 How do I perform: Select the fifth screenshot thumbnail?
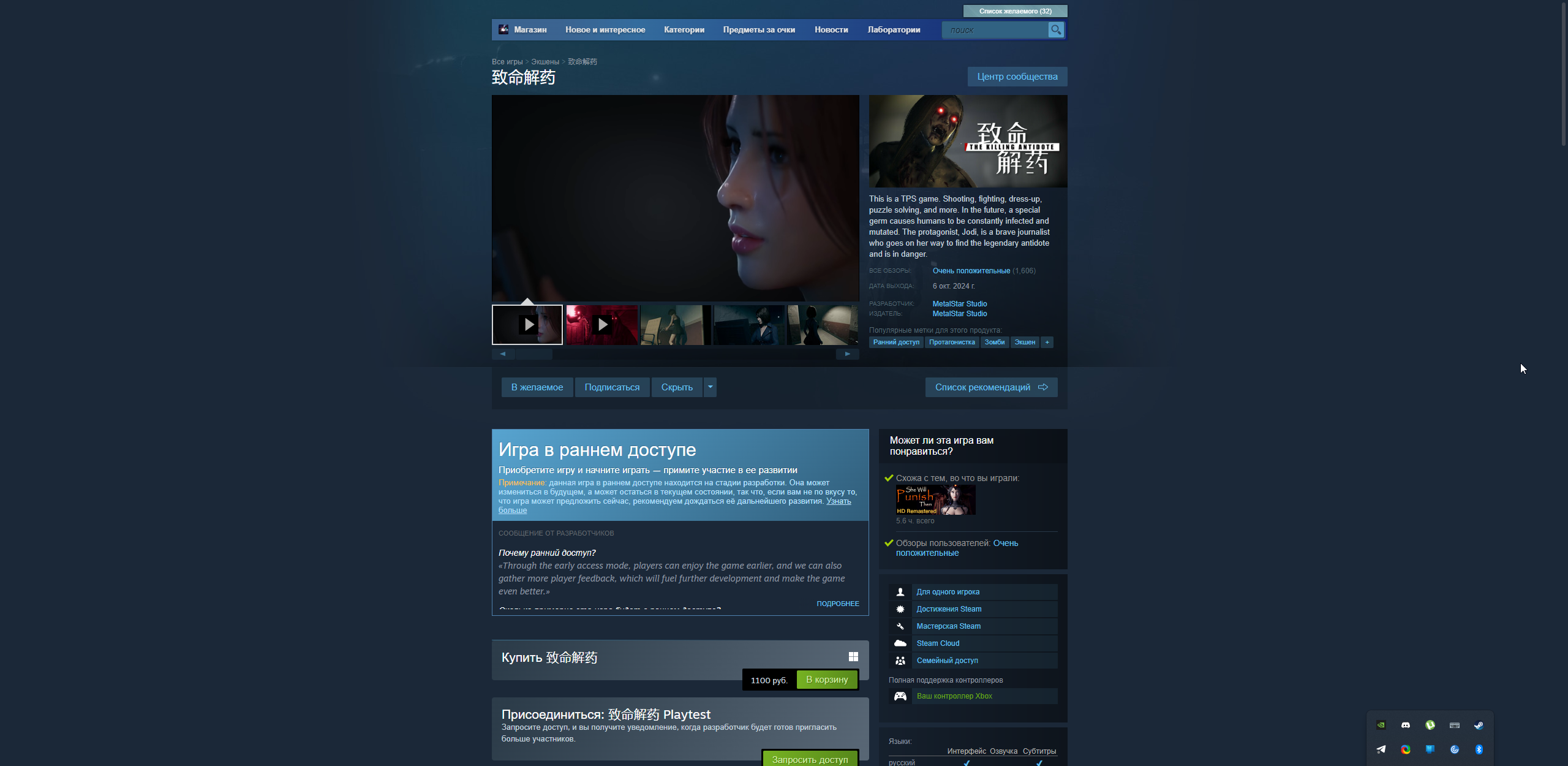(x=823, y=325)
